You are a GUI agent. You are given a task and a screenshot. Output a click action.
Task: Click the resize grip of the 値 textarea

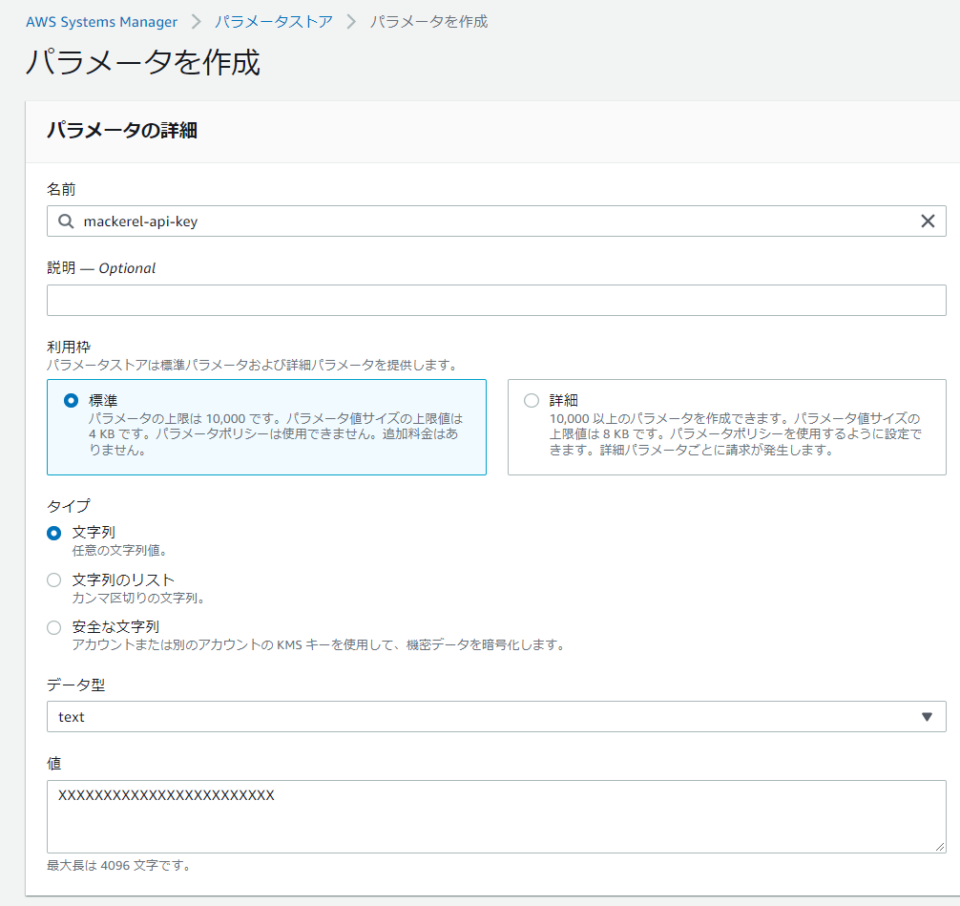coord(940,847)
